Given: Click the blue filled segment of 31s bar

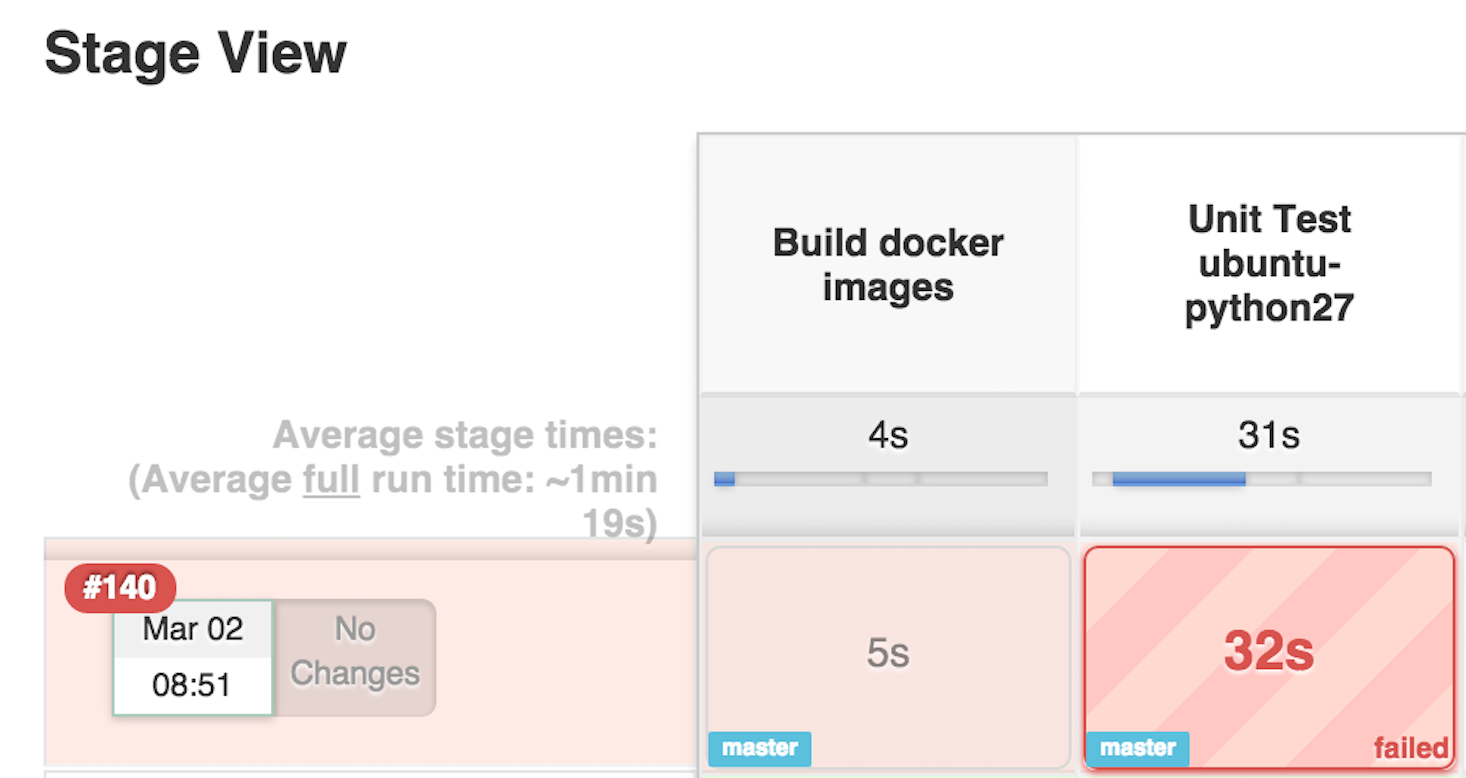Looking at the screenshot, I should [x=1178, y=479].
